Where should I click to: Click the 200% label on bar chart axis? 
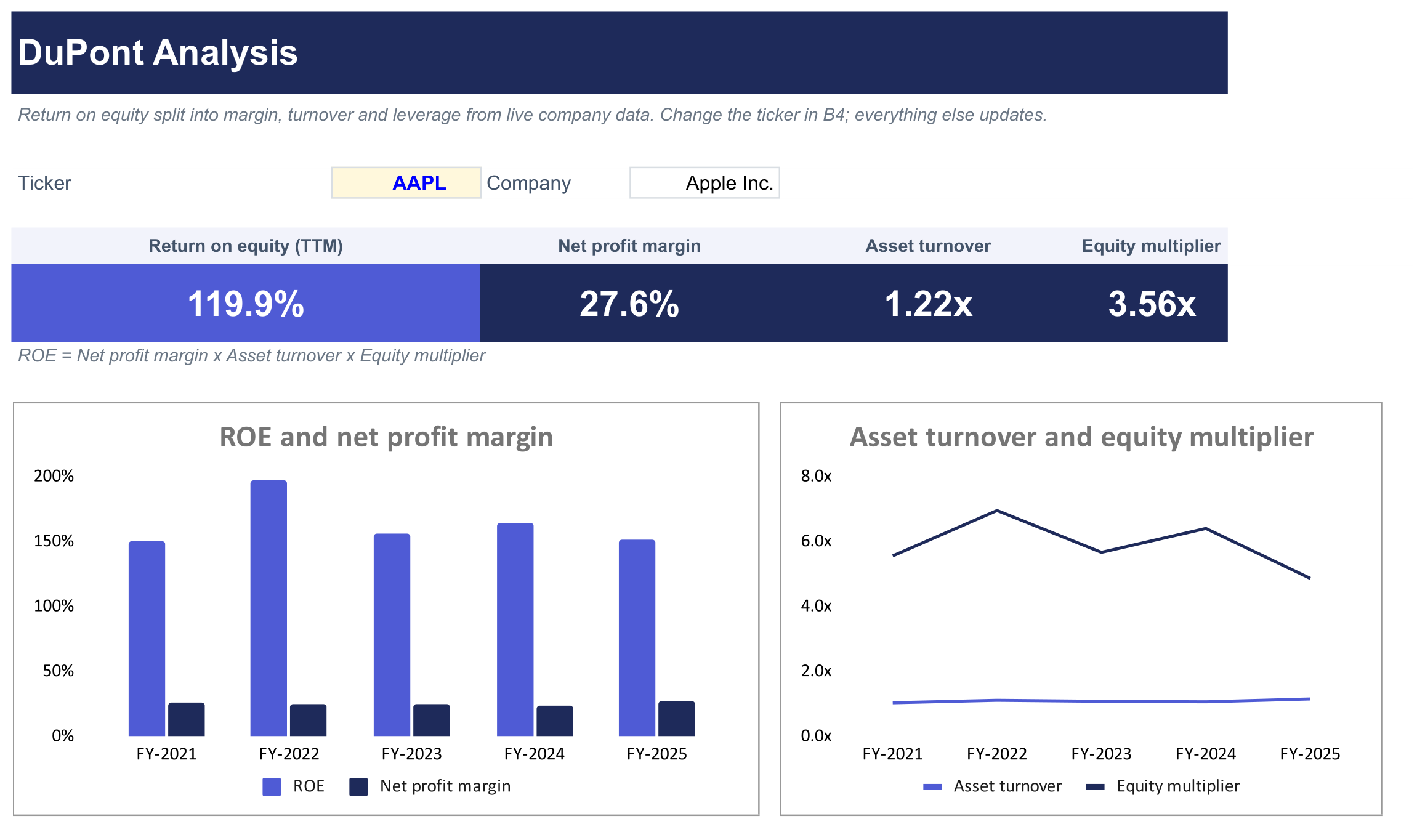54,476
